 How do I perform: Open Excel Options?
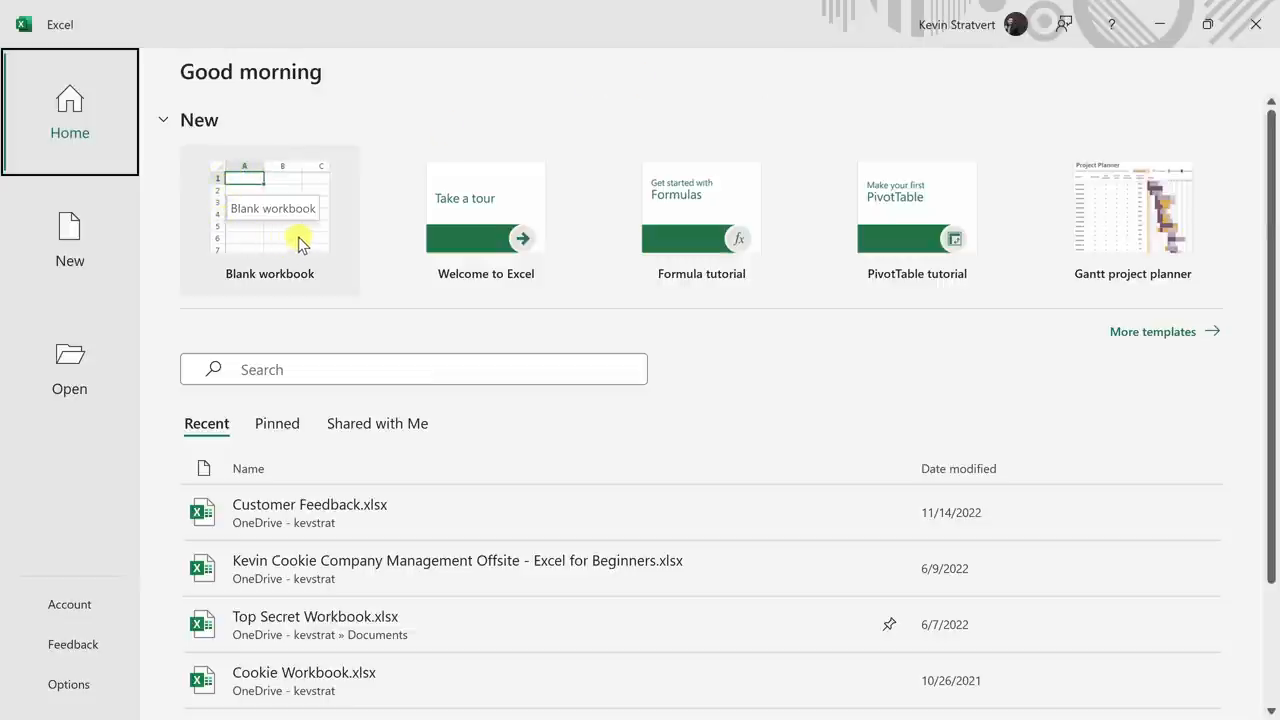pyautogui.click(x=69, y=684)
